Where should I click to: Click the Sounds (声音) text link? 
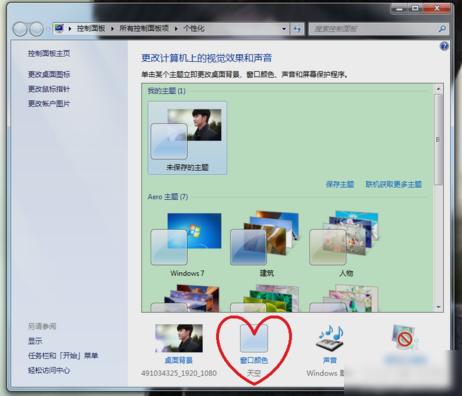point(330,360)
